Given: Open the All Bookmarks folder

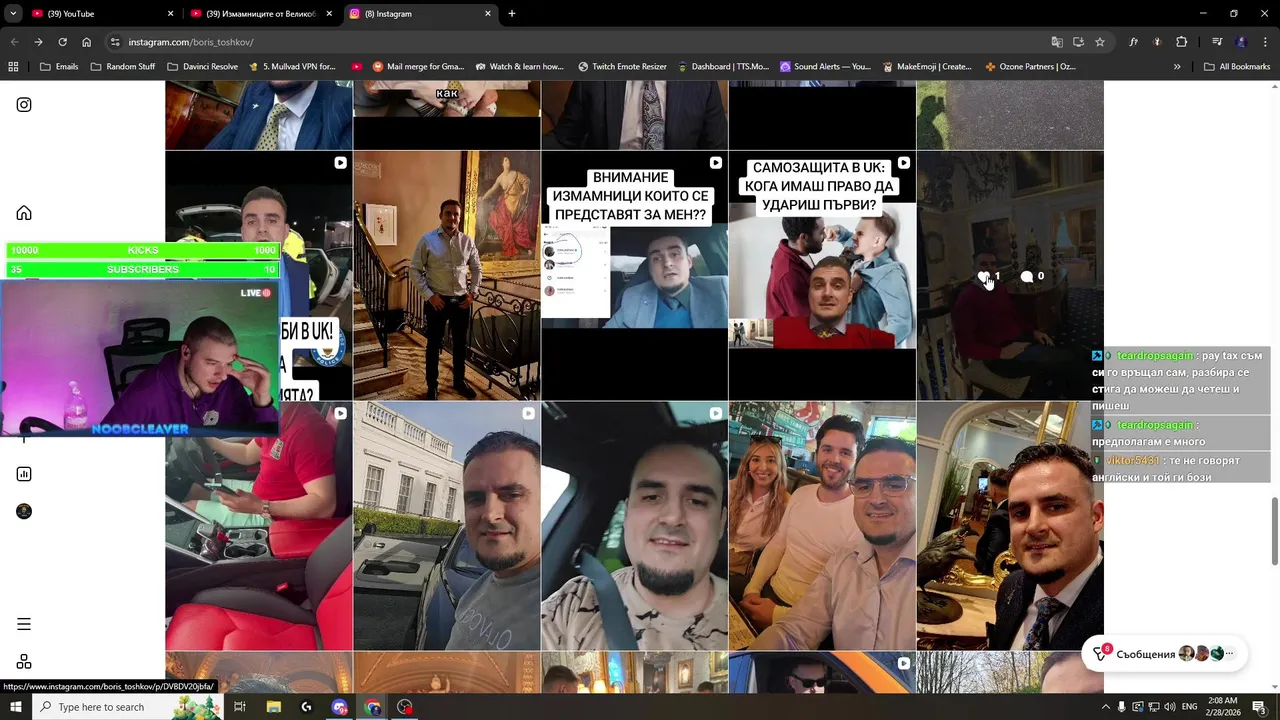Looking at the screenshot, I should pos(1237,67).
